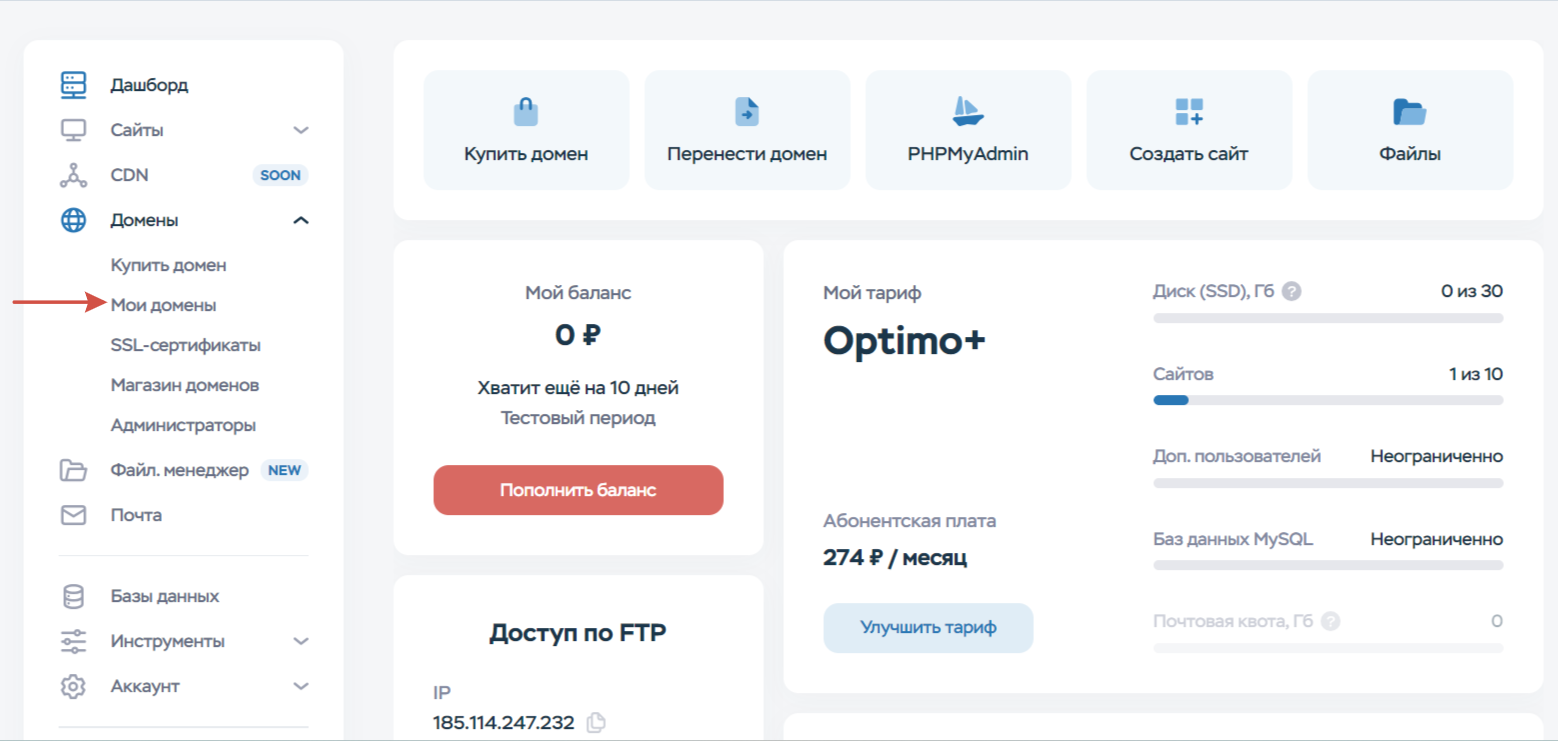Click the monitor icon beside Сайты

pos(74,130)
